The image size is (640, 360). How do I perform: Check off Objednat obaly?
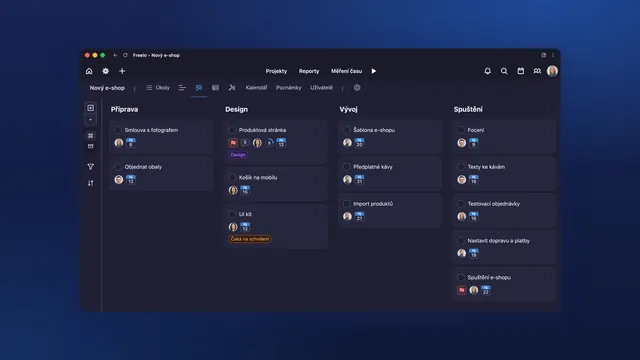118,167
